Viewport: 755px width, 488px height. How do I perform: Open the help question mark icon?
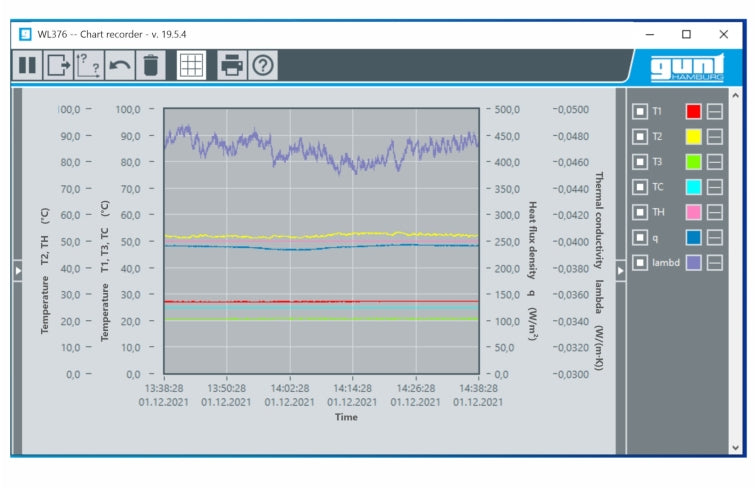(x=263, y=66)
